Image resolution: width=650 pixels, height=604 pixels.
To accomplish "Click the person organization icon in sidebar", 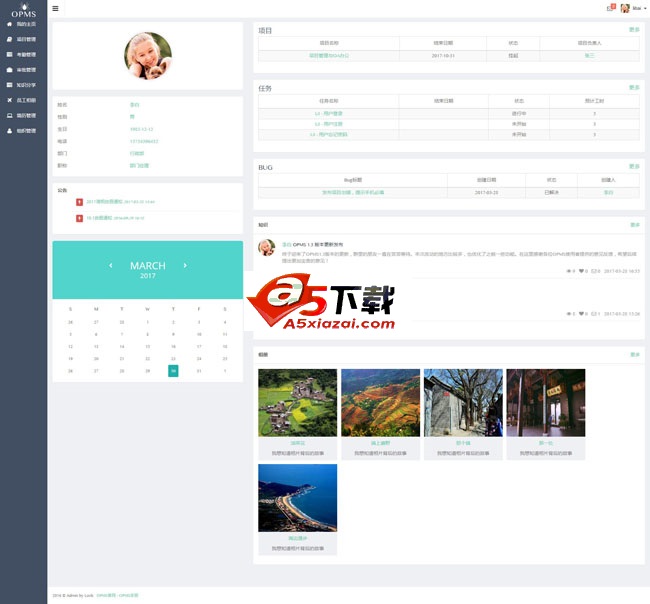I will [10, 131].
